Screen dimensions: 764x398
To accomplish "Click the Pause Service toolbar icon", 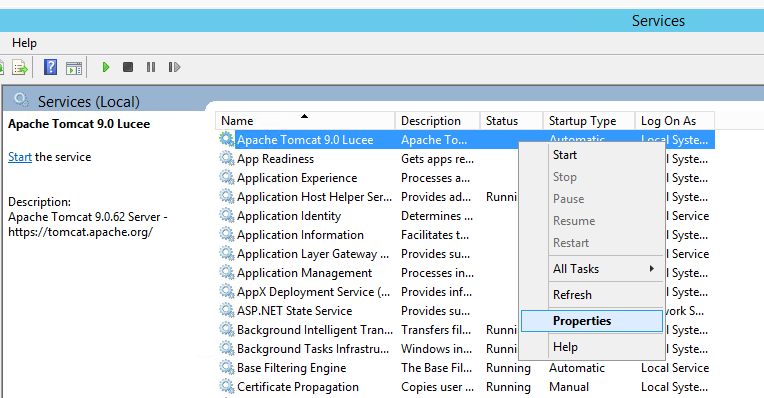I will [151, 67].
